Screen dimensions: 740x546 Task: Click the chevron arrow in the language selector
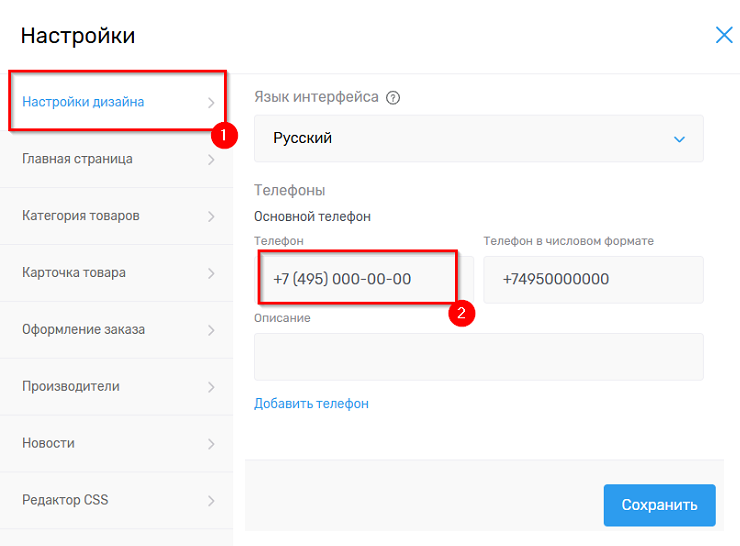pos(680,139)
